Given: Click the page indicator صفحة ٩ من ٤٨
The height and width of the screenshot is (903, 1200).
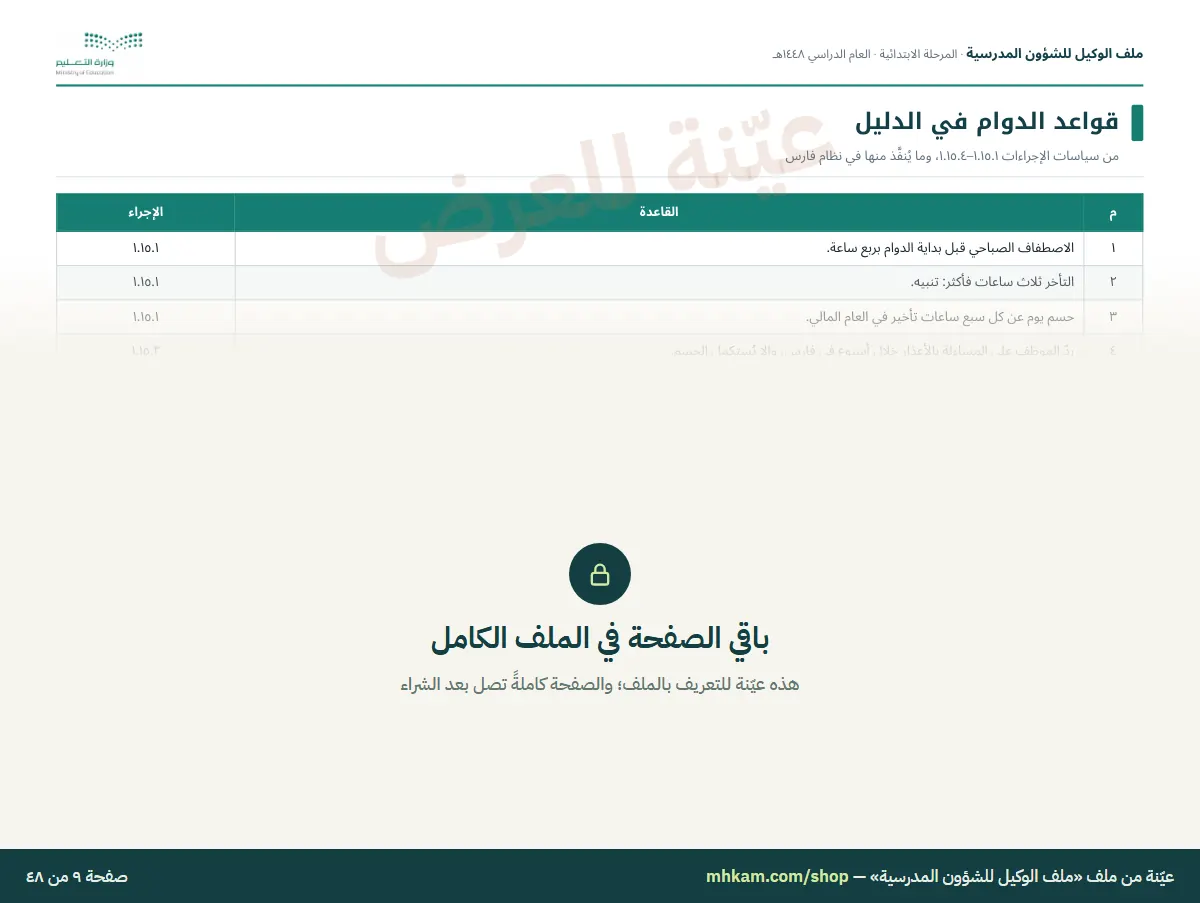Looking at the screenshot, I should click(x=77, y=877).
